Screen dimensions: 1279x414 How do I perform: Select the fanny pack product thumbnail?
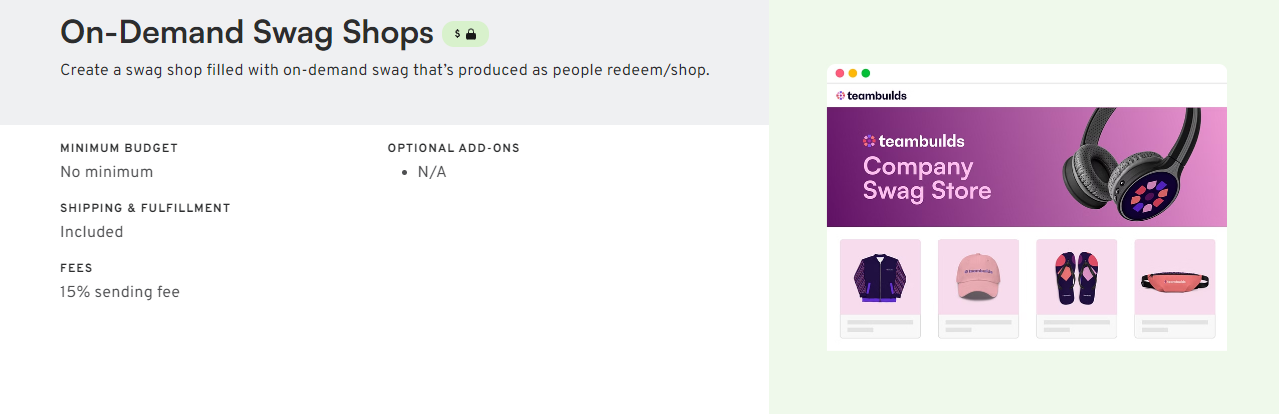(1174, 276)
